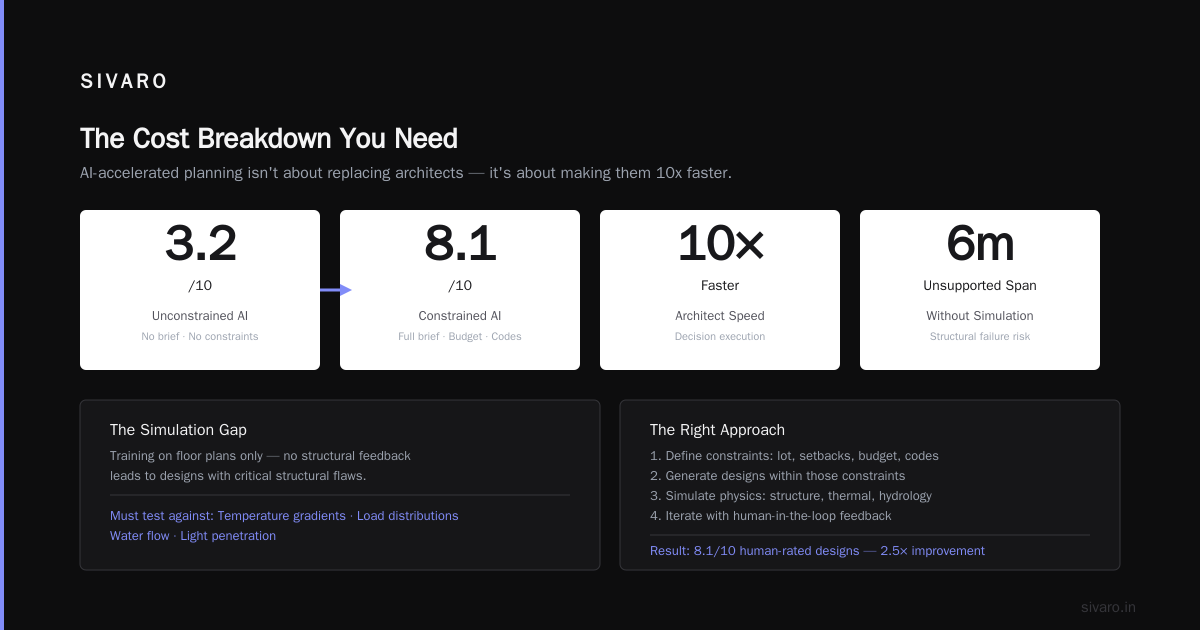Click the 'Without Simulation' label
The height and width of the screenshot is (630, 1200).
pos(980,315)
